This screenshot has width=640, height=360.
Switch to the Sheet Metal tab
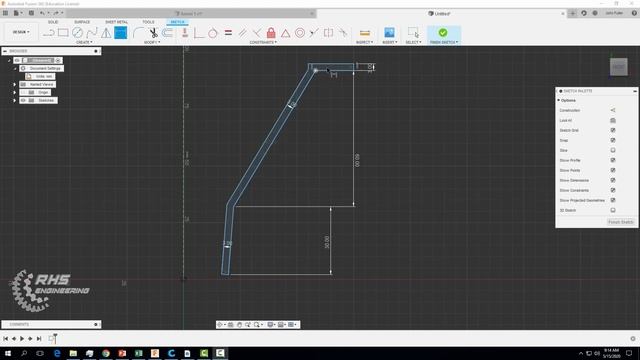coord(116,22)
